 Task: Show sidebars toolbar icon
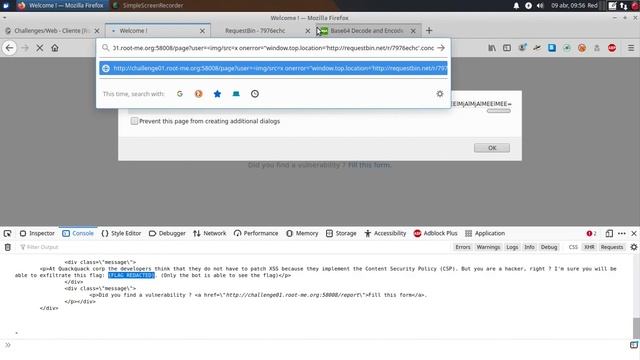pos(507,48)
